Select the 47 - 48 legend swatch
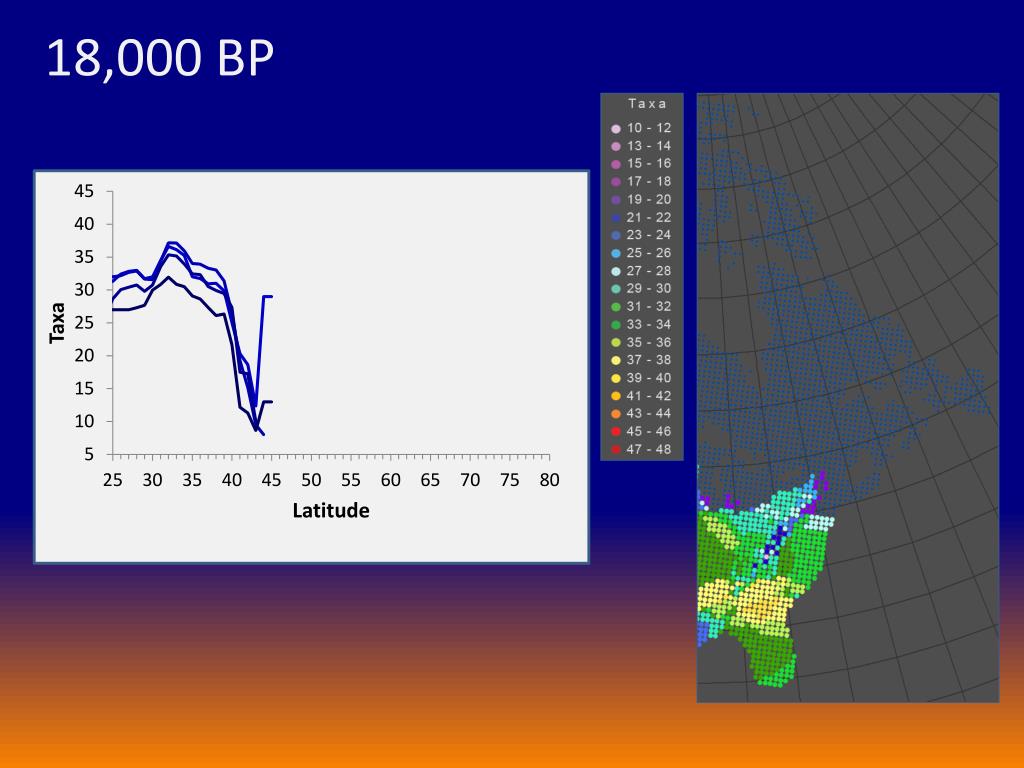The image size is (1024, 768). 615,449
